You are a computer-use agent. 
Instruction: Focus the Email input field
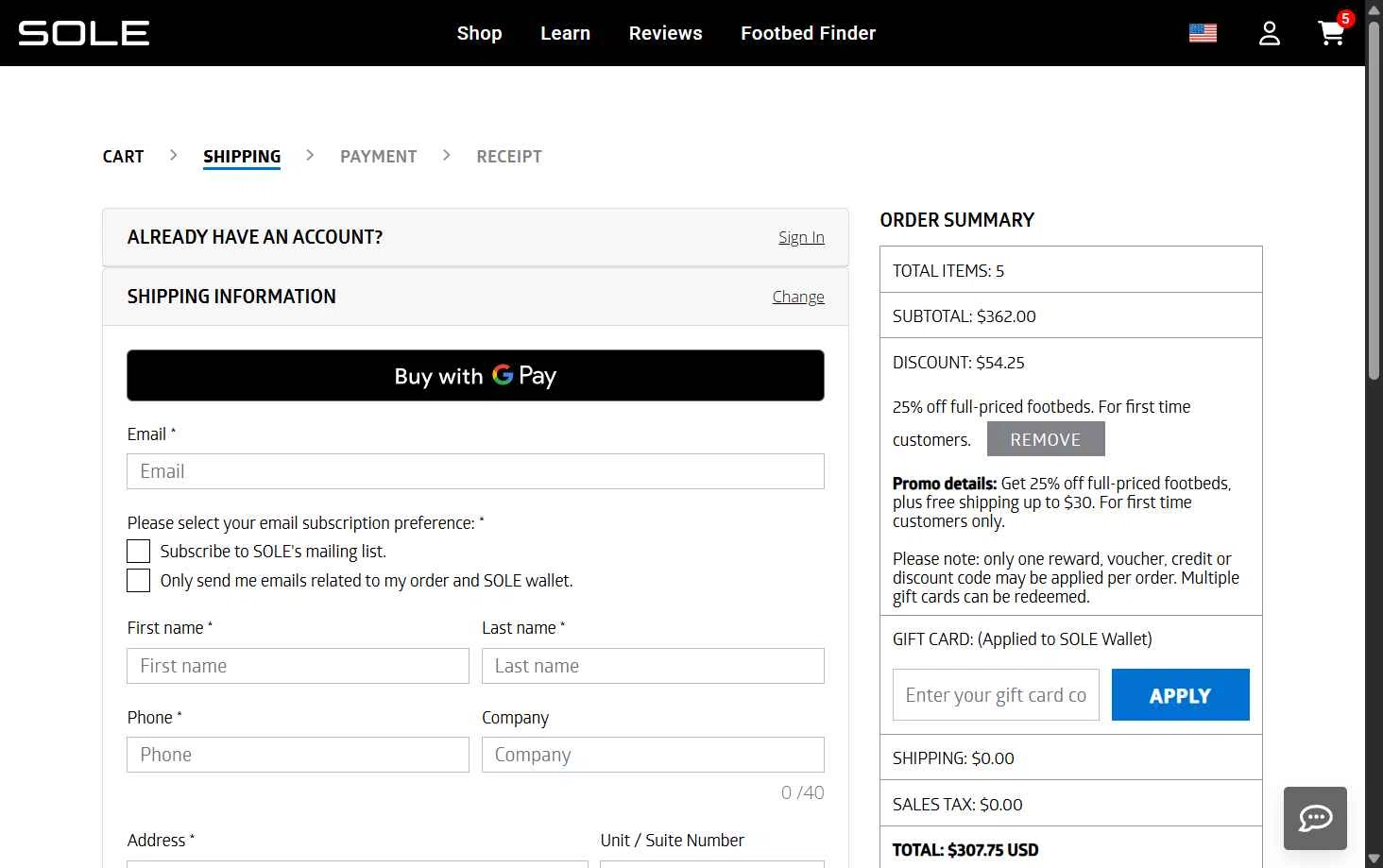[475, 471]
